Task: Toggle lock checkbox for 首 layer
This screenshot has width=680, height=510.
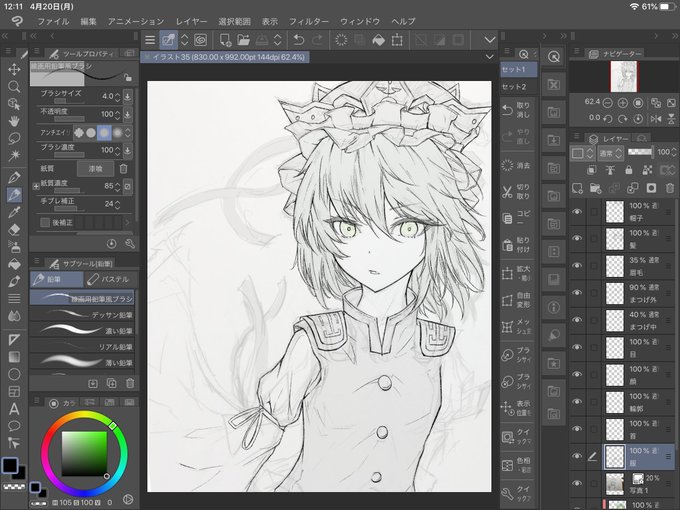Action: tap(593, 429)
